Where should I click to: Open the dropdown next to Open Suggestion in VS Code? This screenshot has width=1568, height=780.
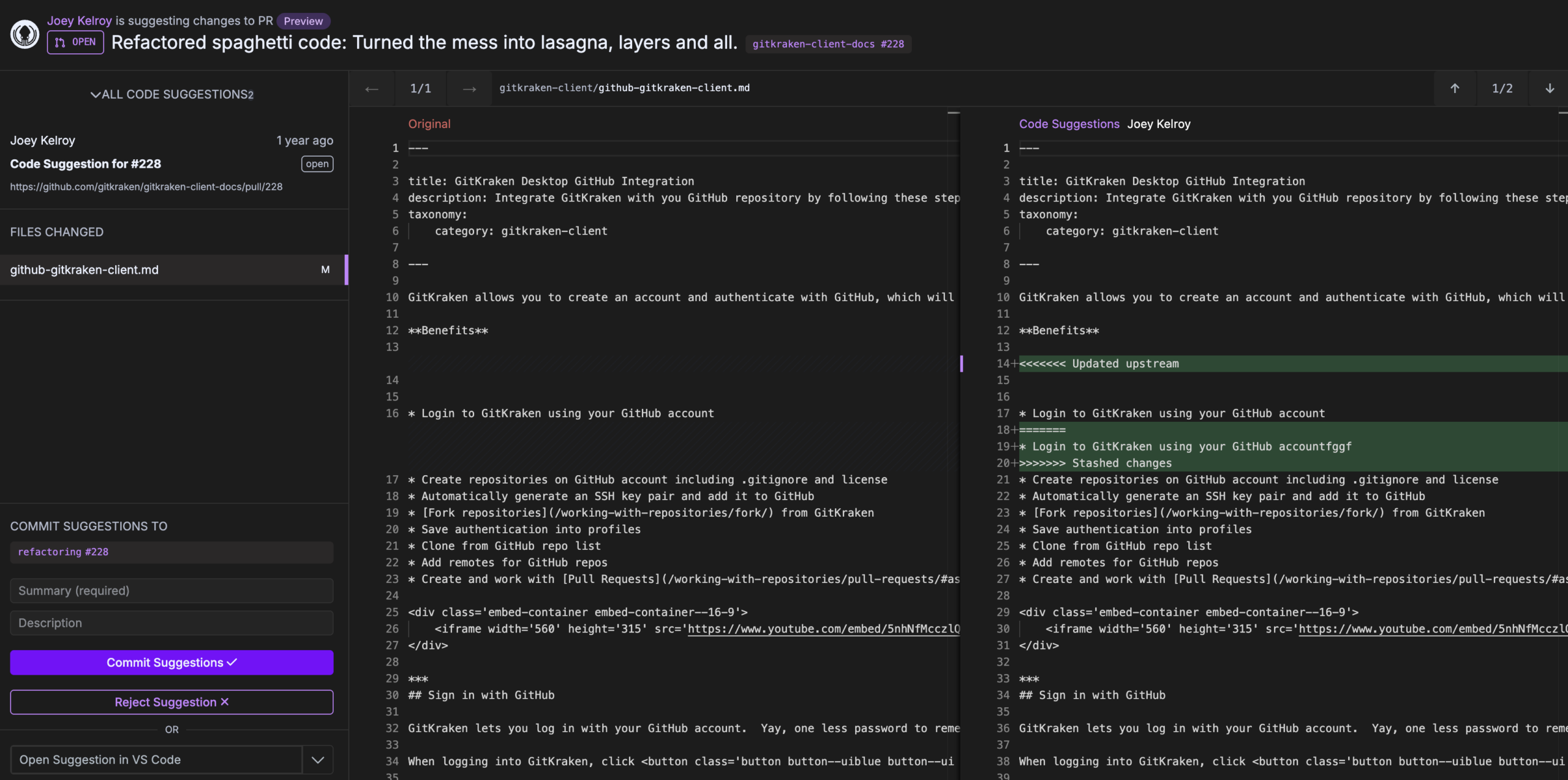(x=317, y=759)
